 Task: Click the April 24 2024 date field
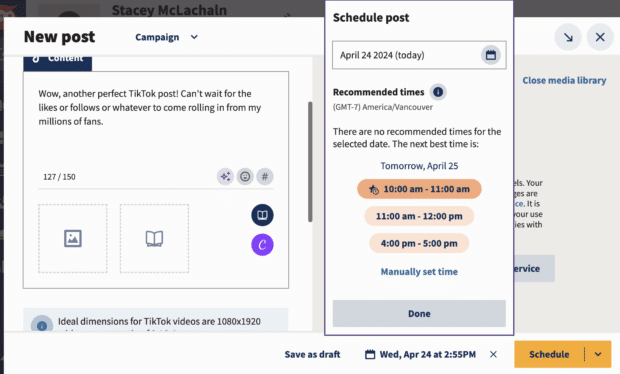pyautogui.click(x=419, y=55)
